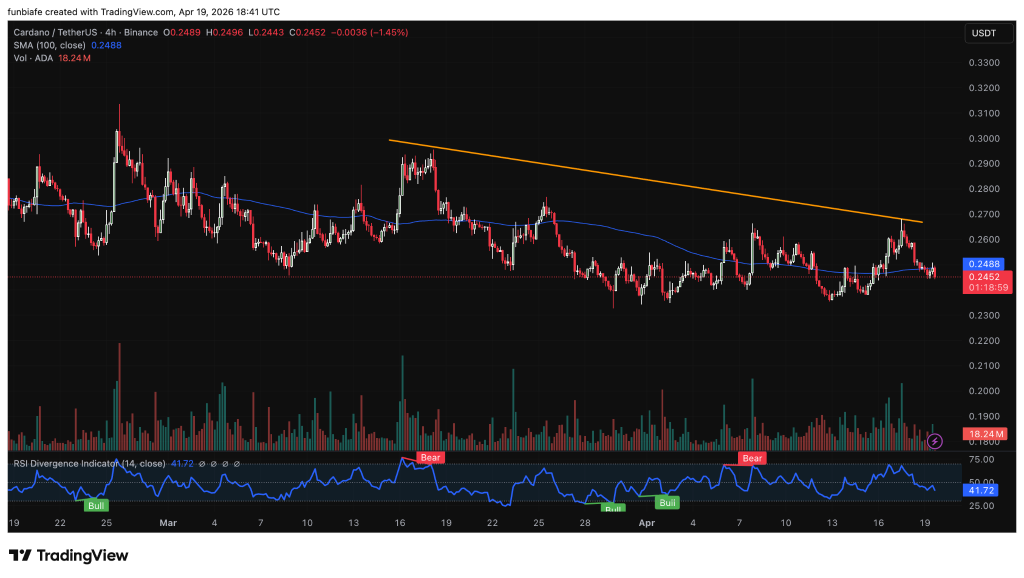Screen dimensions: 1024x578
Task: Click the Mar label on time axis
Action: point(168,522)
